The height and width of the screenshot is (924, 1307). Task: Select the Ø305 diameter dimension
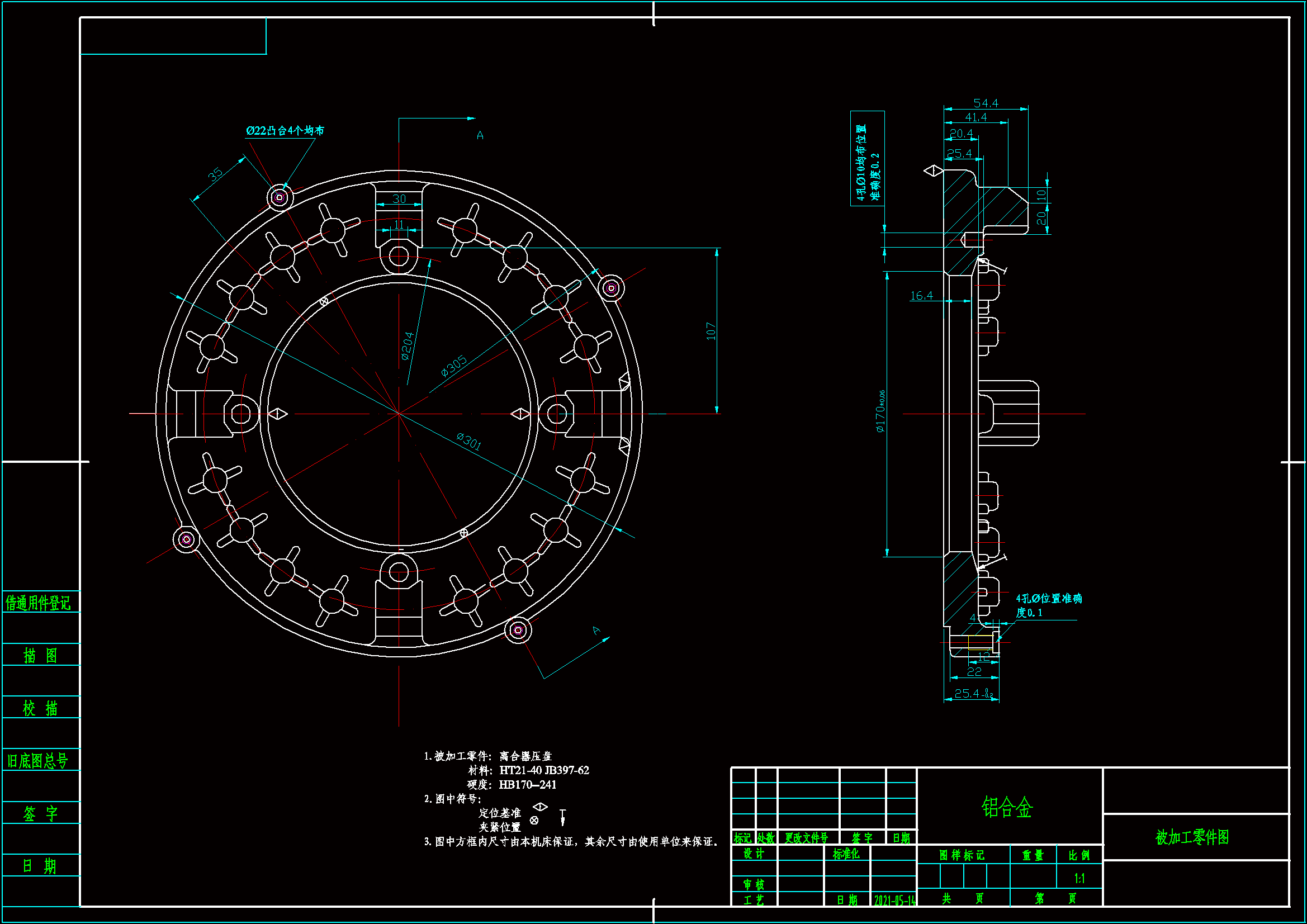454,366
